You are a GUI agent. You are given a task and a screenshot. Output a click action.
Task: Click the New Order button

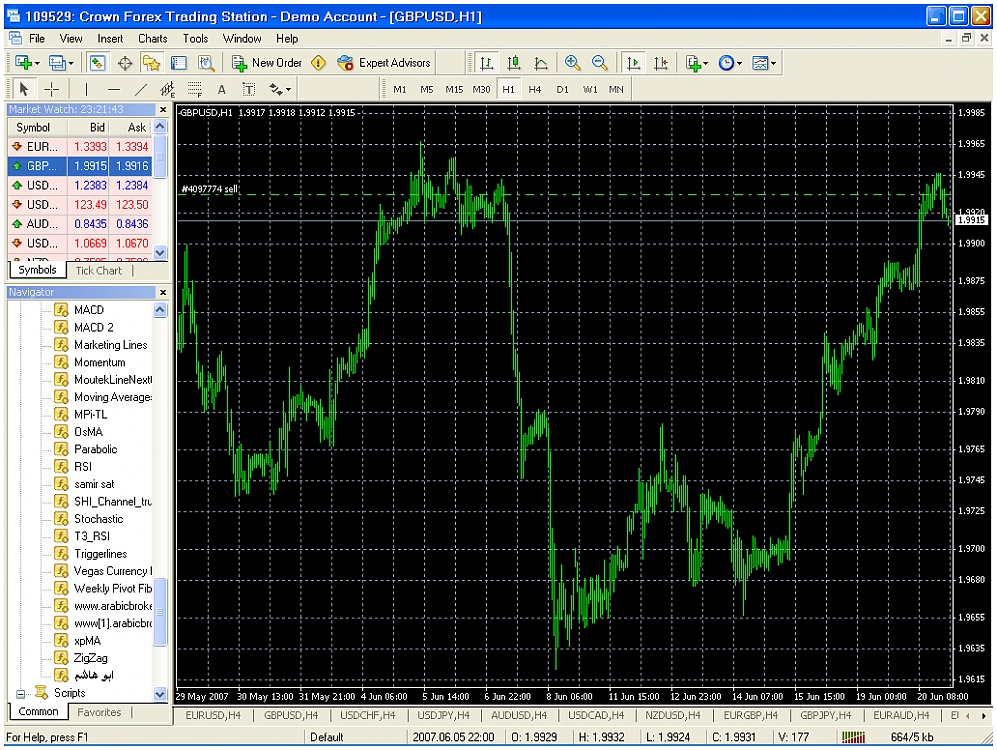[267, 63]
